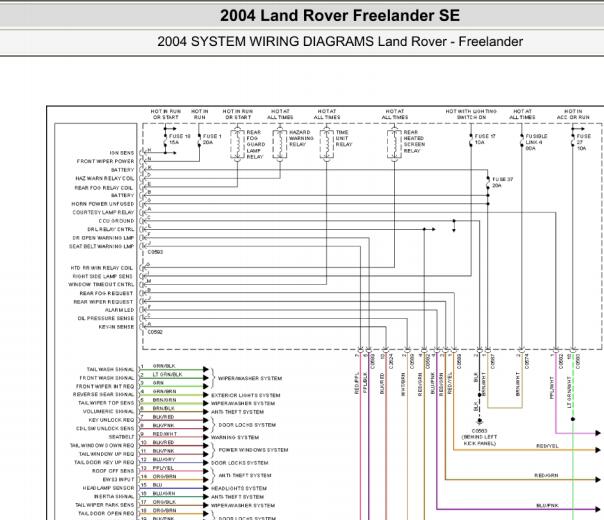
Task: Click the "TAIL WIPER PARK SENS" pin label
Action: coord(105,505)
